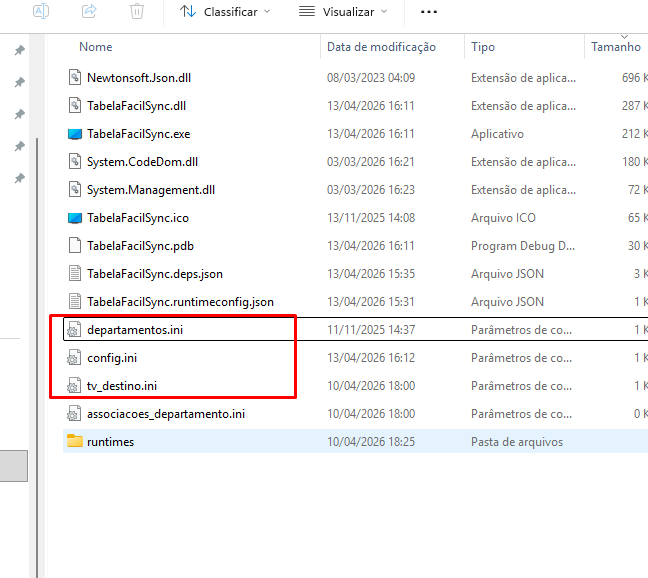The image size is (648, 578).
Task: Click date 11/11/2025 14:37 cell
Action: (371, 330)
